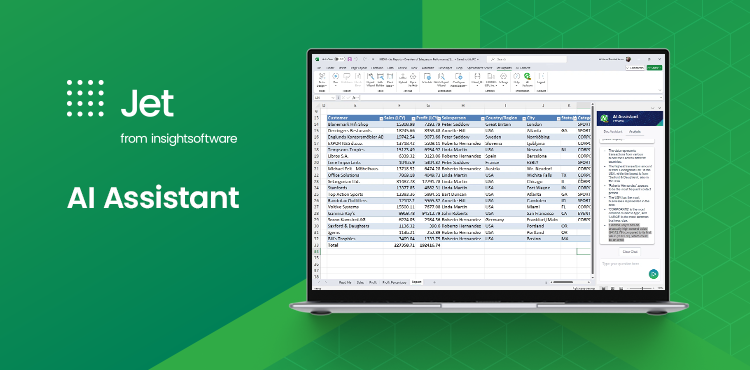Select the Wichita Falls city cell

click(x=543, y=175)
